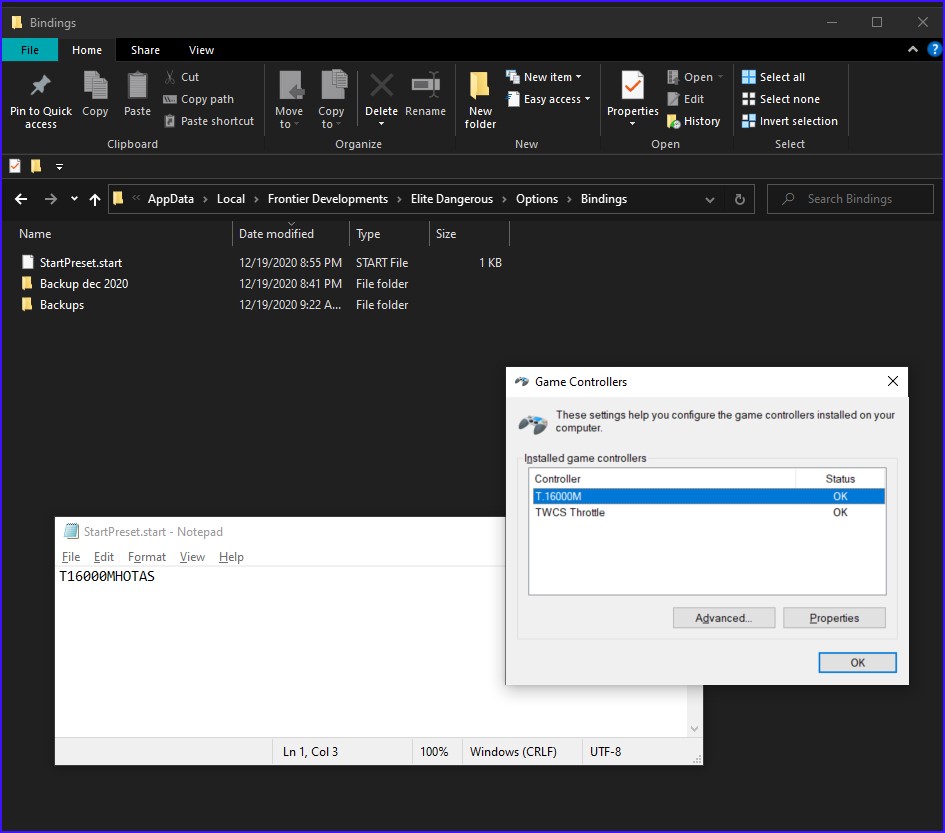Click Options breadcrumb segment
945x833 pixels.
coord(537,199)
